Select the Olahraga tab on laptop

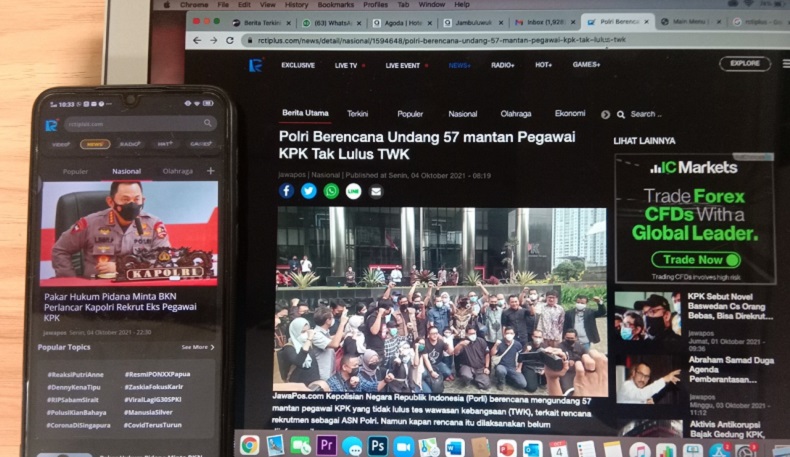click(516, 114)
